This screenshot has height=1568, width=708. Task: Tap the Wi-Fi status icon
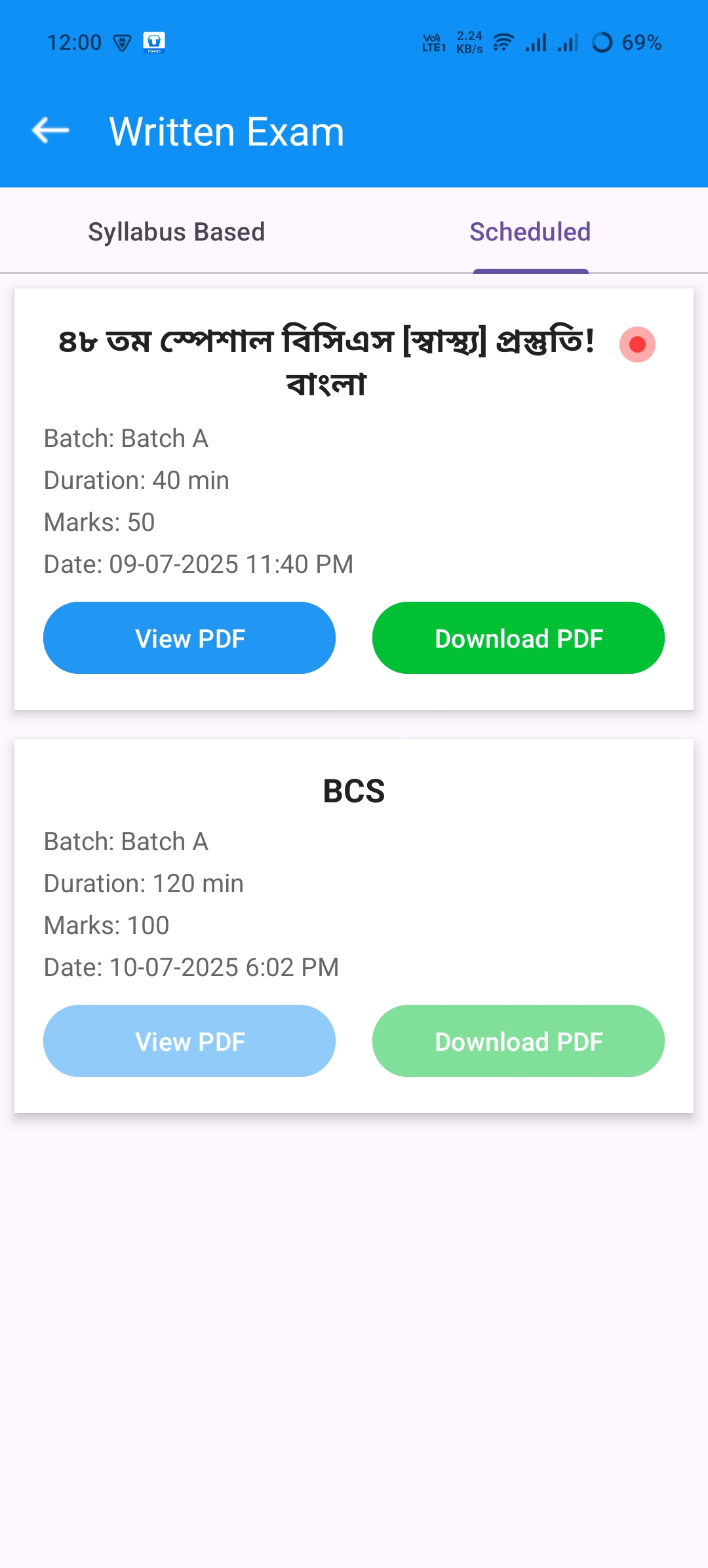[x=503, y=43]
